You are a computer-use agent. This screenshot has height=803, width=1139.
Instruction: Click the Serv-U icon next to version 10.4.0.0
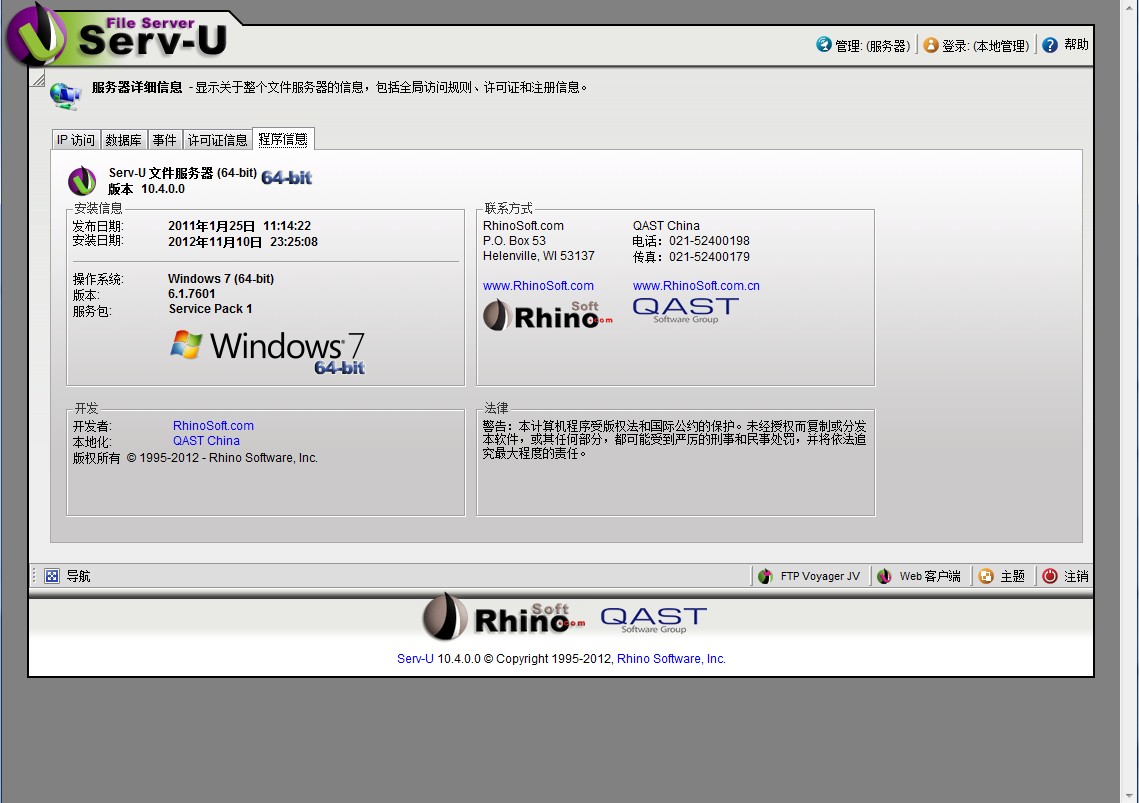[82, 181]
